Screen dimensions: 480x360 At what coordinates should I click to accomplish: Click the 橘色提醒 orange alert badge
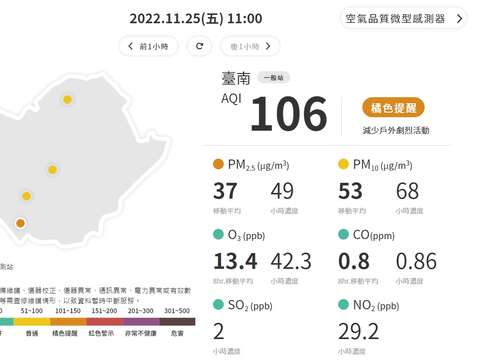393,108
